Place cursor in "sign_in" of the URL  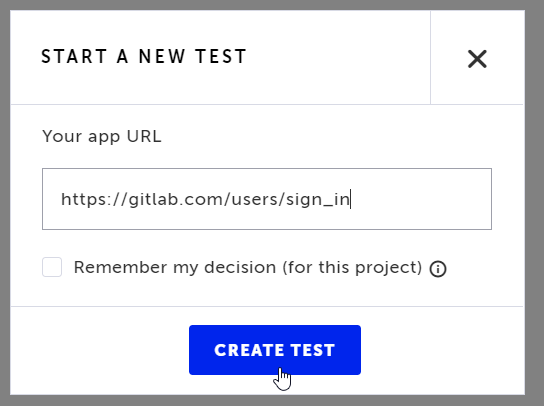coord(318,200)
